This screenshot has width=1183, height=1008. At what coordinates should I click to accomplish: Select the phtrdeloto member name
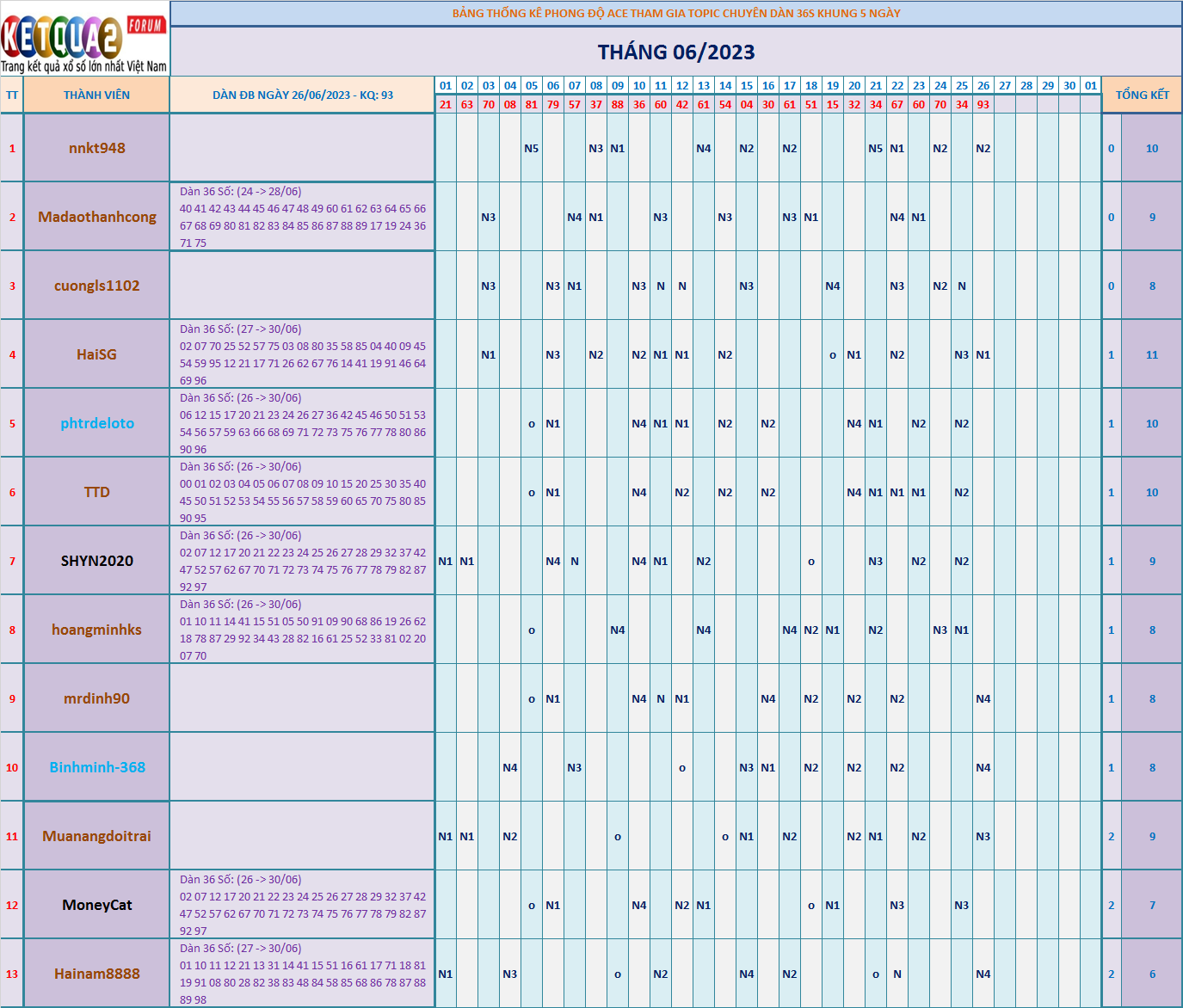pos(96,423)
